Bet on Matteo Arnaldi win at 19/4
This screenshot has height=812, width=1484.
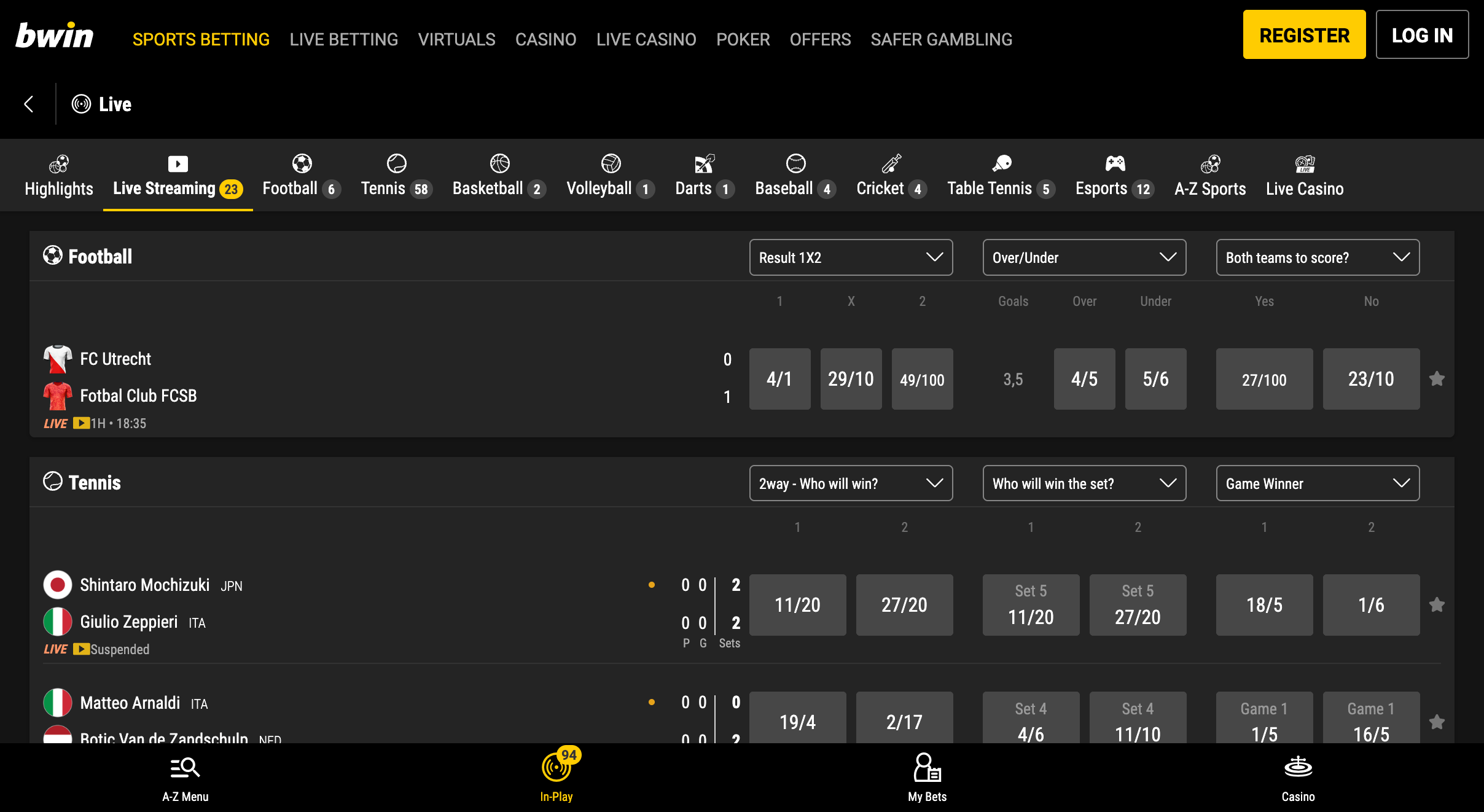[797, 717]
